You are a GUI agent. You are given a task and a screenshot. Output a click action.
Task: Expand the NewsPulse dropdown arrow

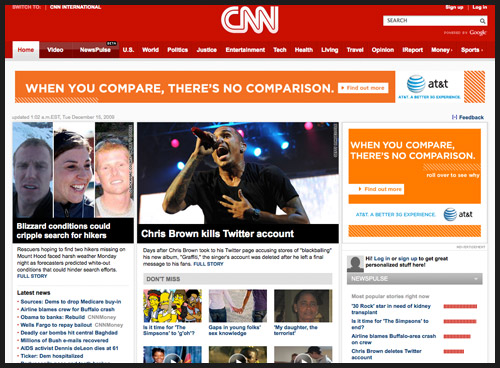pyautogui.click(x=476, y=279)
